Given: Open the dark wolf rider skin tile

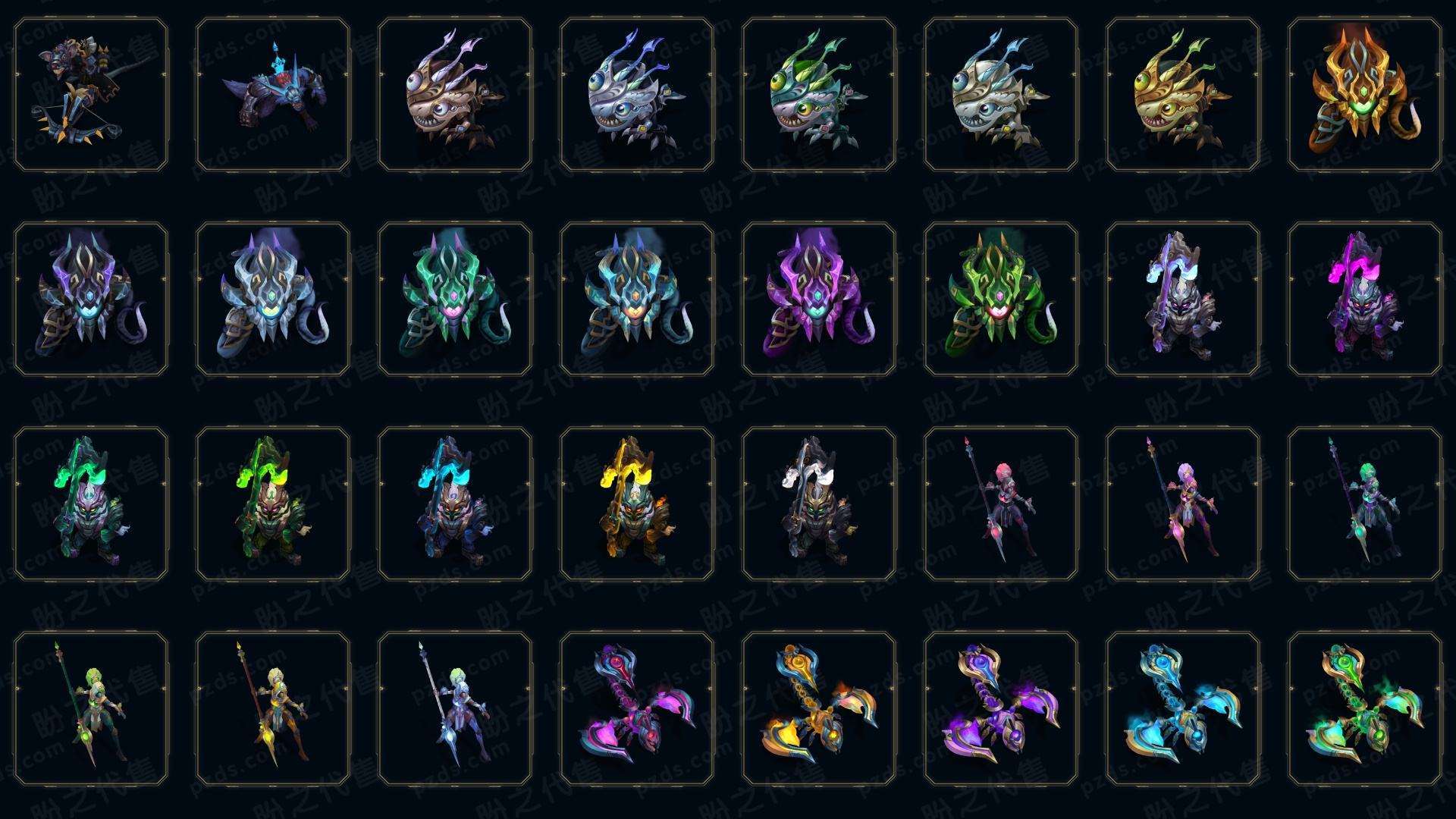Looking at the screenshot, I should 273,95.
